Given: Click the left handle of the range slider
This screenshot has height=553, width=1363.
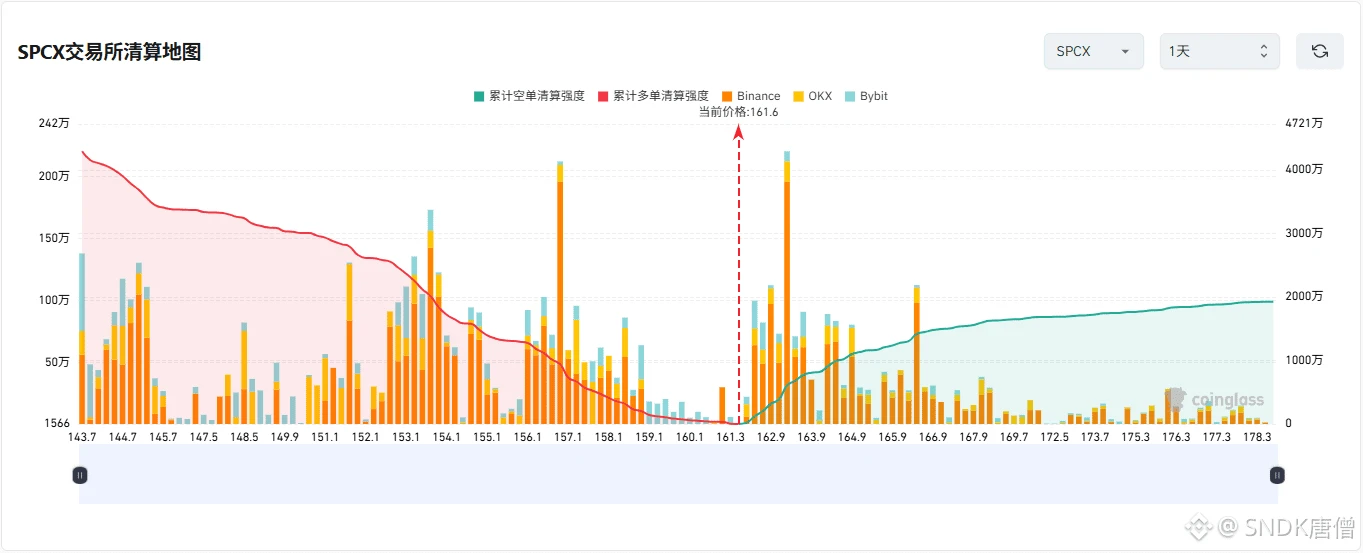Looking at the screenshot, I should (80, 475).
